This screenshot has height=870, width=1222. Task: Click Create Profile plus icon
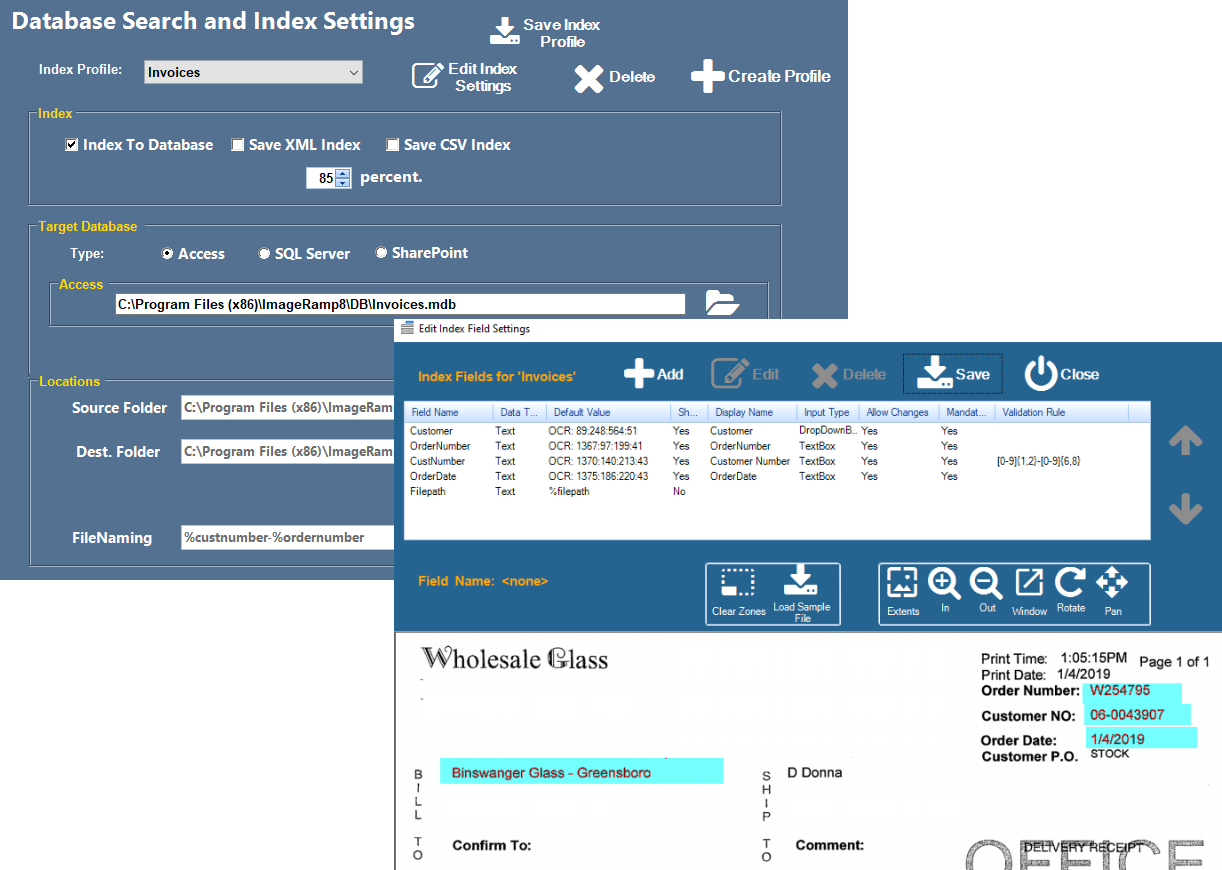708,77
